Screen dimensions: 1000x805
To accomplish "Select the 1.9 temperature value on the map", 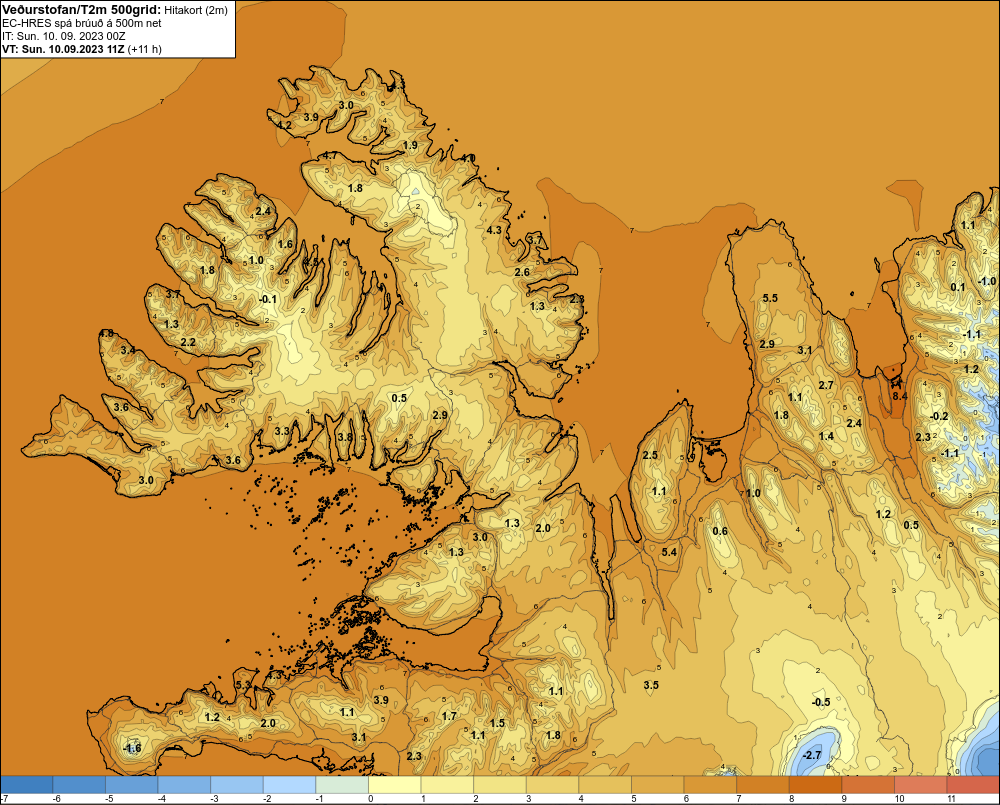I will click(x=410, y=145).
